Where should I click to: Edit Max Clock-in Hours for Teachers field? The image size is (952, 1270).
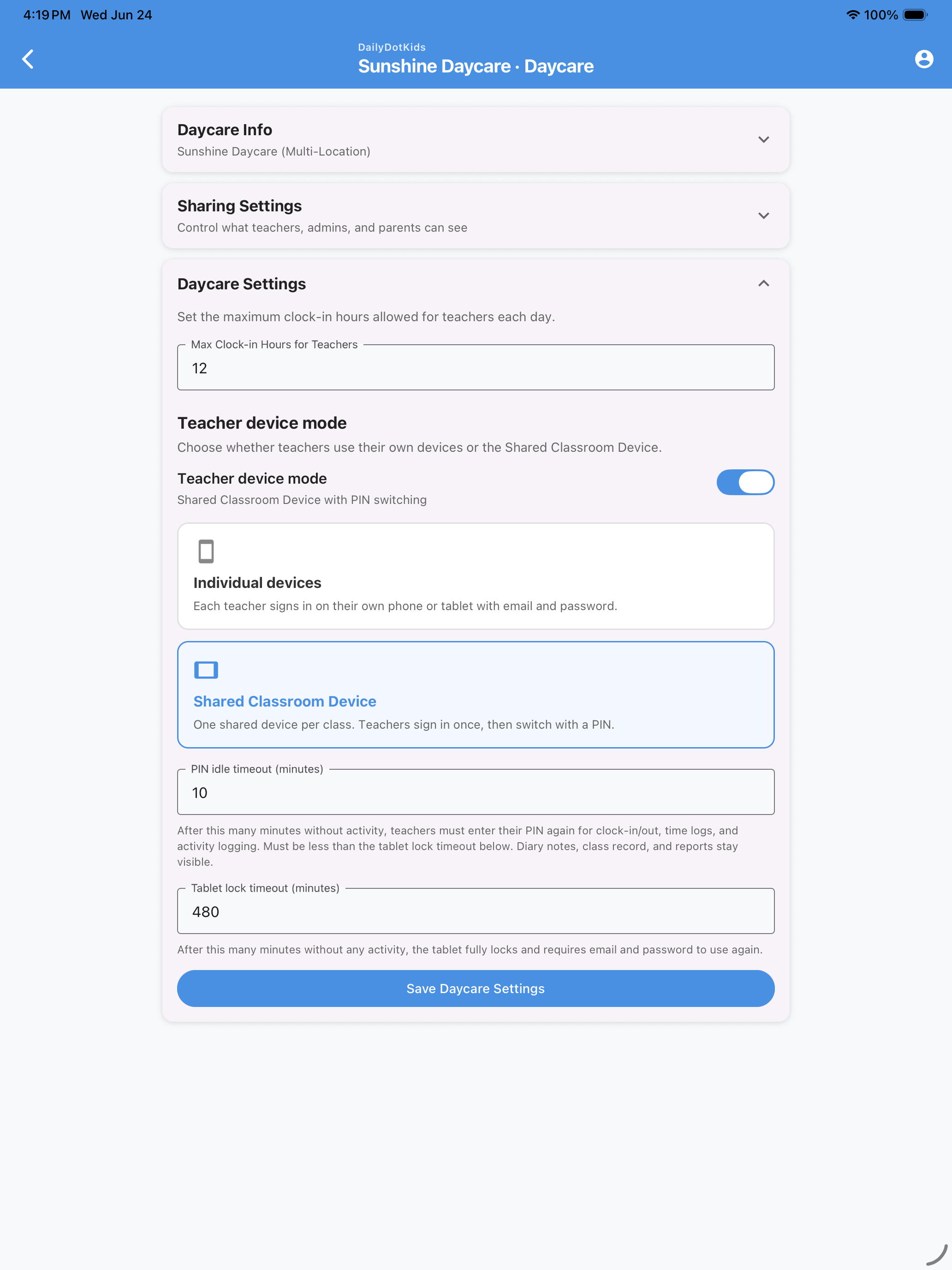(x=476, y=367)
